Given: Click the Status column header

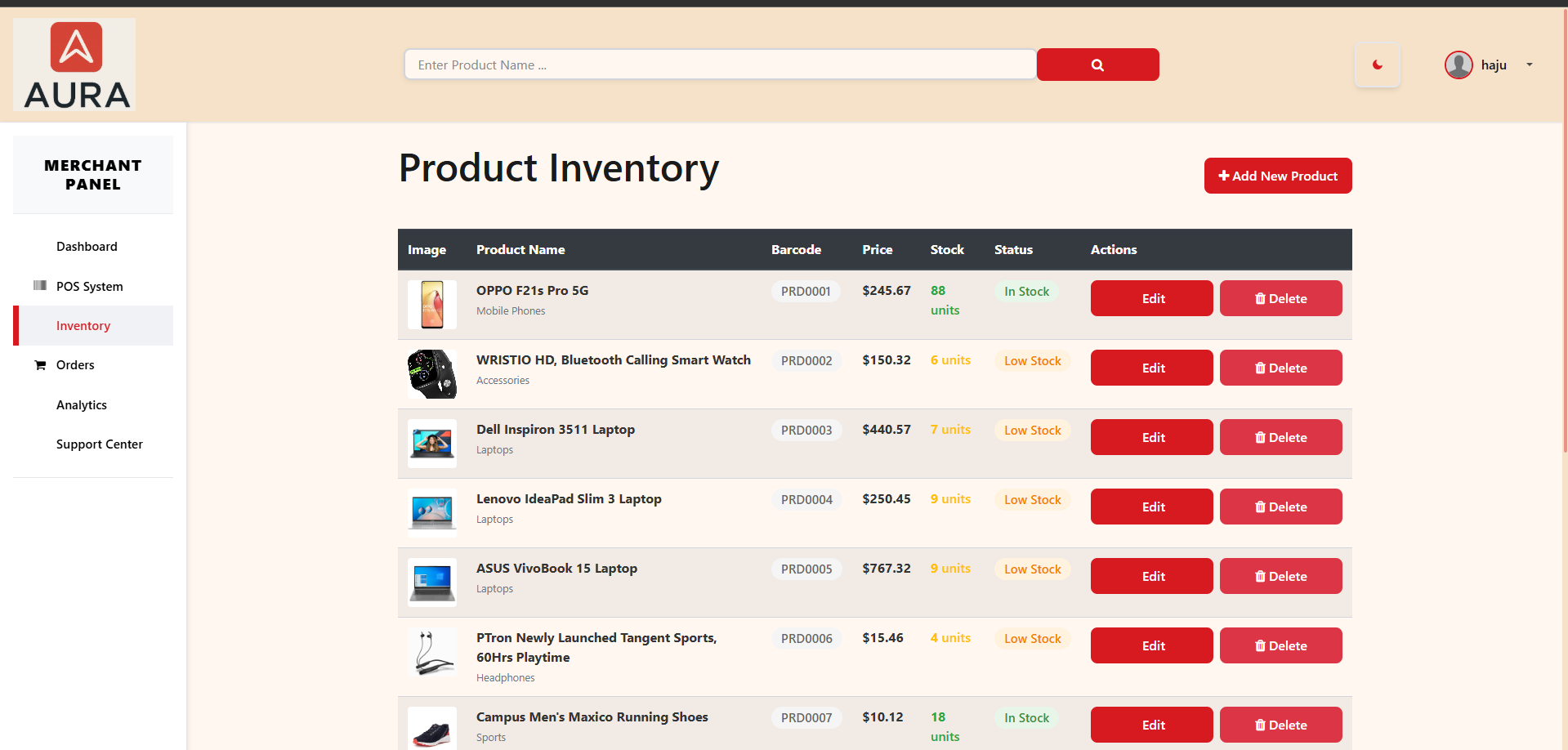Looking at the screenshot, I should pos(1013,250).
